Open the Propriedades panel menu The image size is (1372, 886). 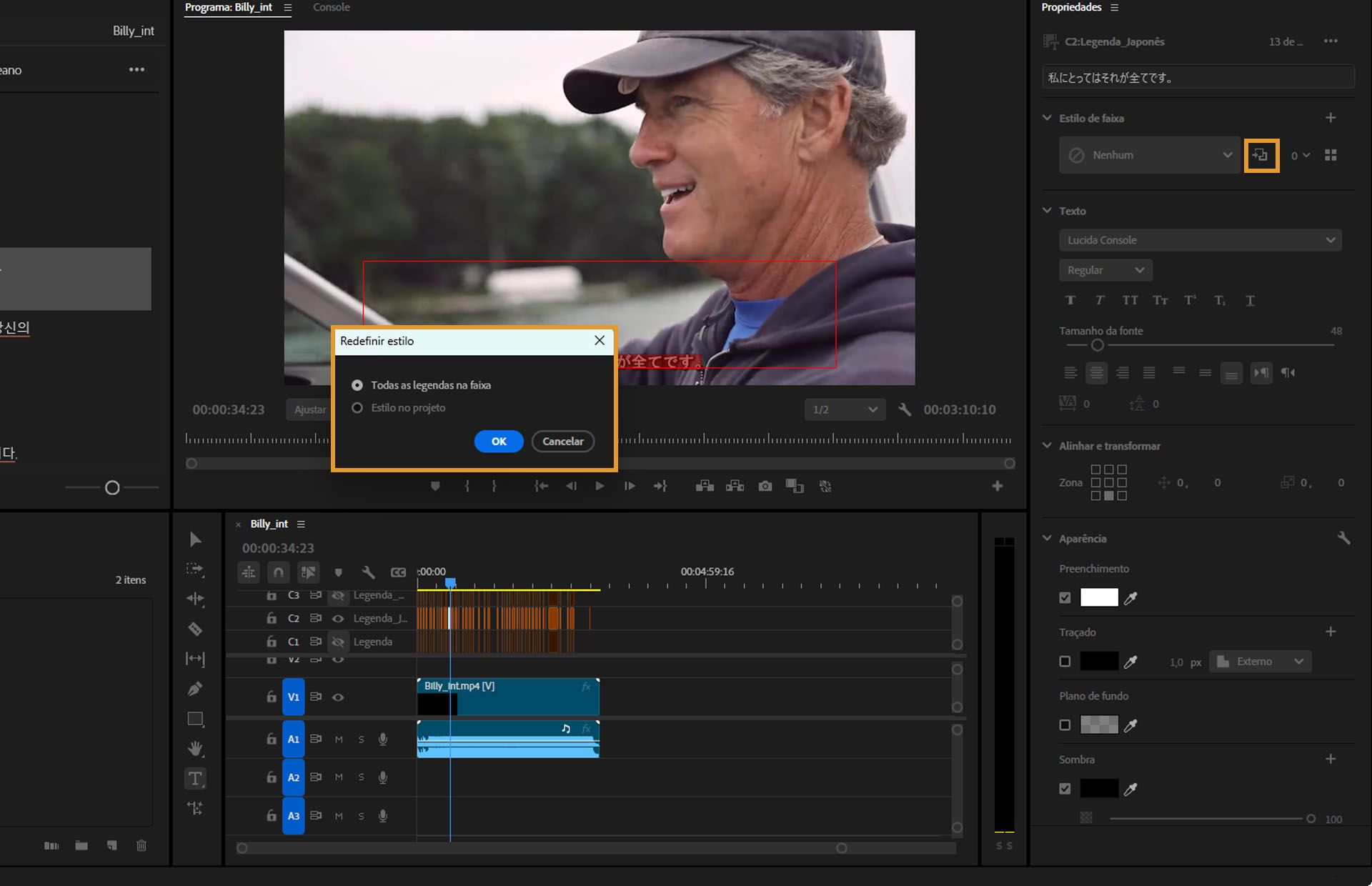tap(1114, 7)
